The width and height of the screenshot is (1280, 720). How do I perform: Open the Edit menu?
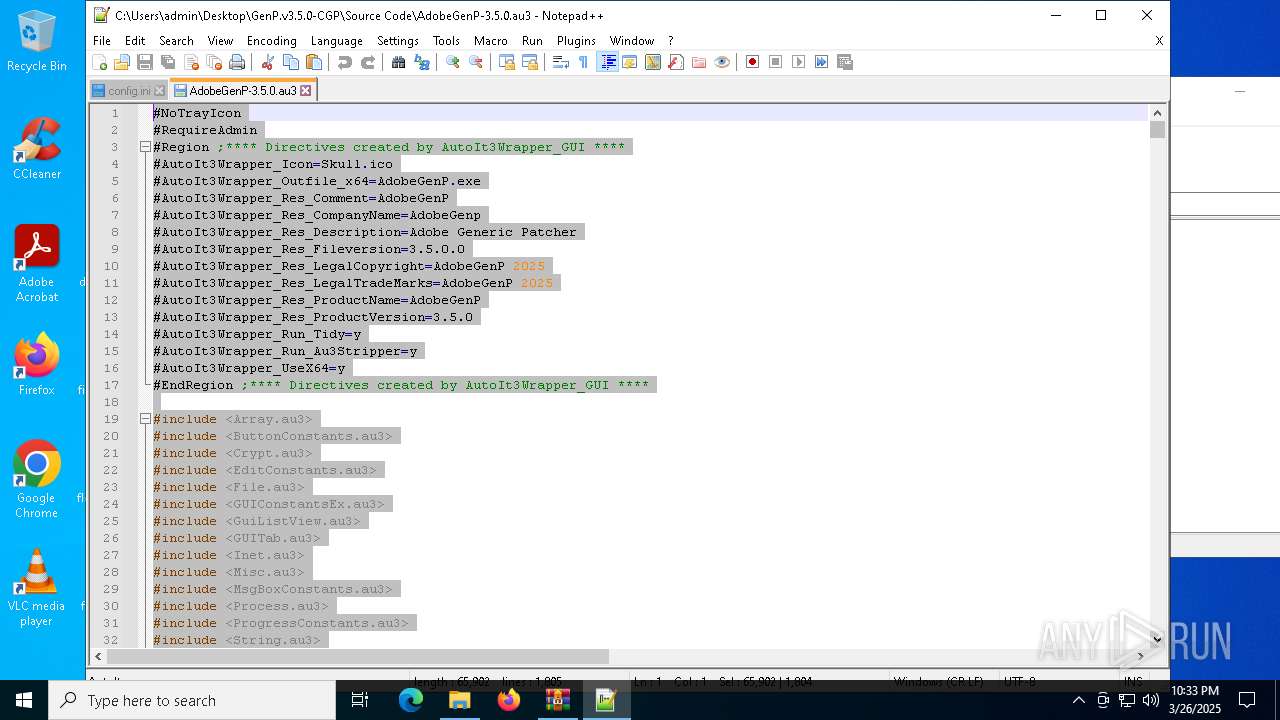click(x=135, y=41)
